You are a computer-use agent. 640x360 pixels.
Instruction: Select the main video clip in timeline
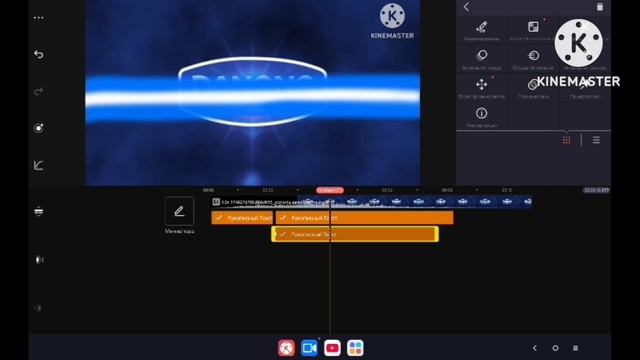click(x=371, y=202)
